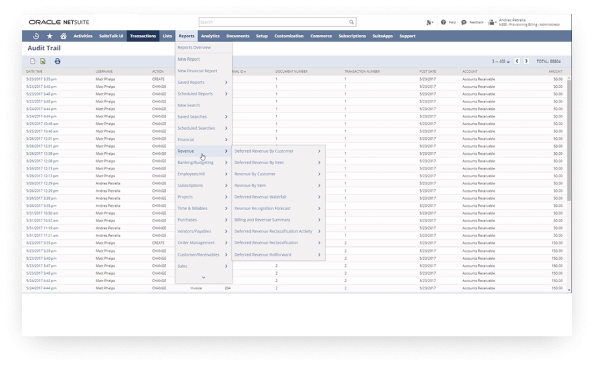Open the Transactions menu
Screen dimensions: 594x367
tap(143, 36)
